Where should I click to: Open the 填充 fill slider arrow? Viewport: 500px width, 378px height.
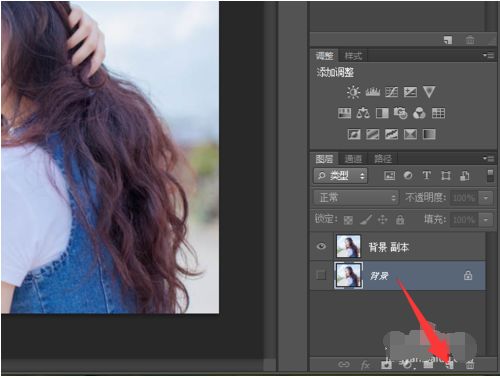pos(486,220)
